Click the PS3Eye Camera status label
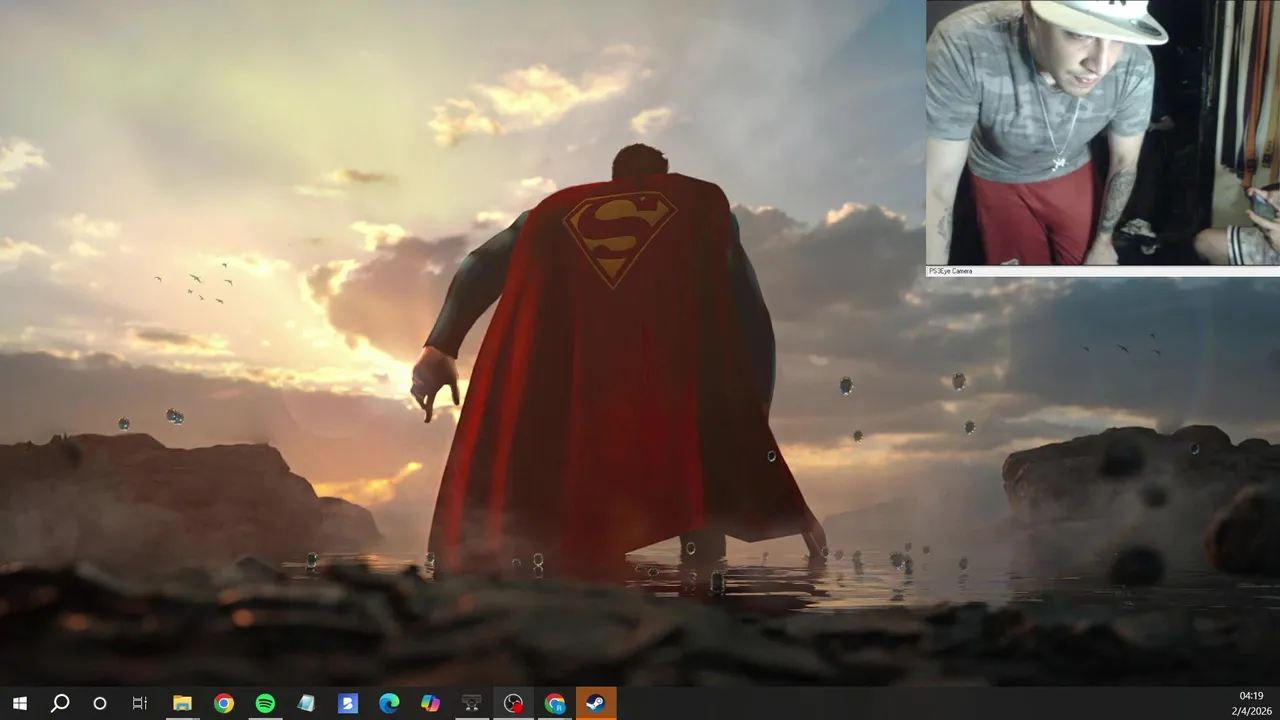This screenshot has height=720, width=1280. tap(950, 271)
